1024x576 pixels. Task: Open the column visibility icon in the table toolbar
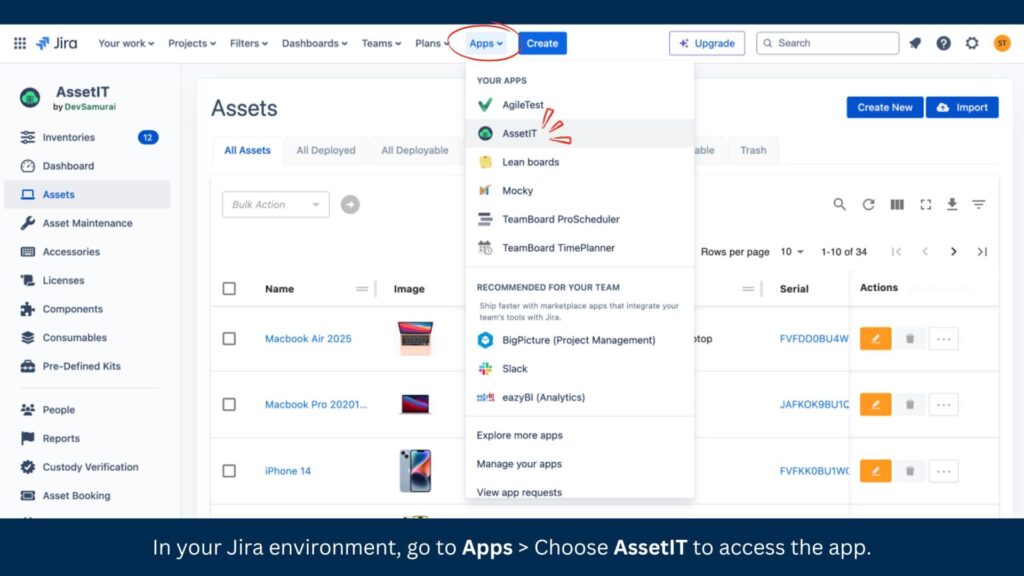[x=897, y=204]
